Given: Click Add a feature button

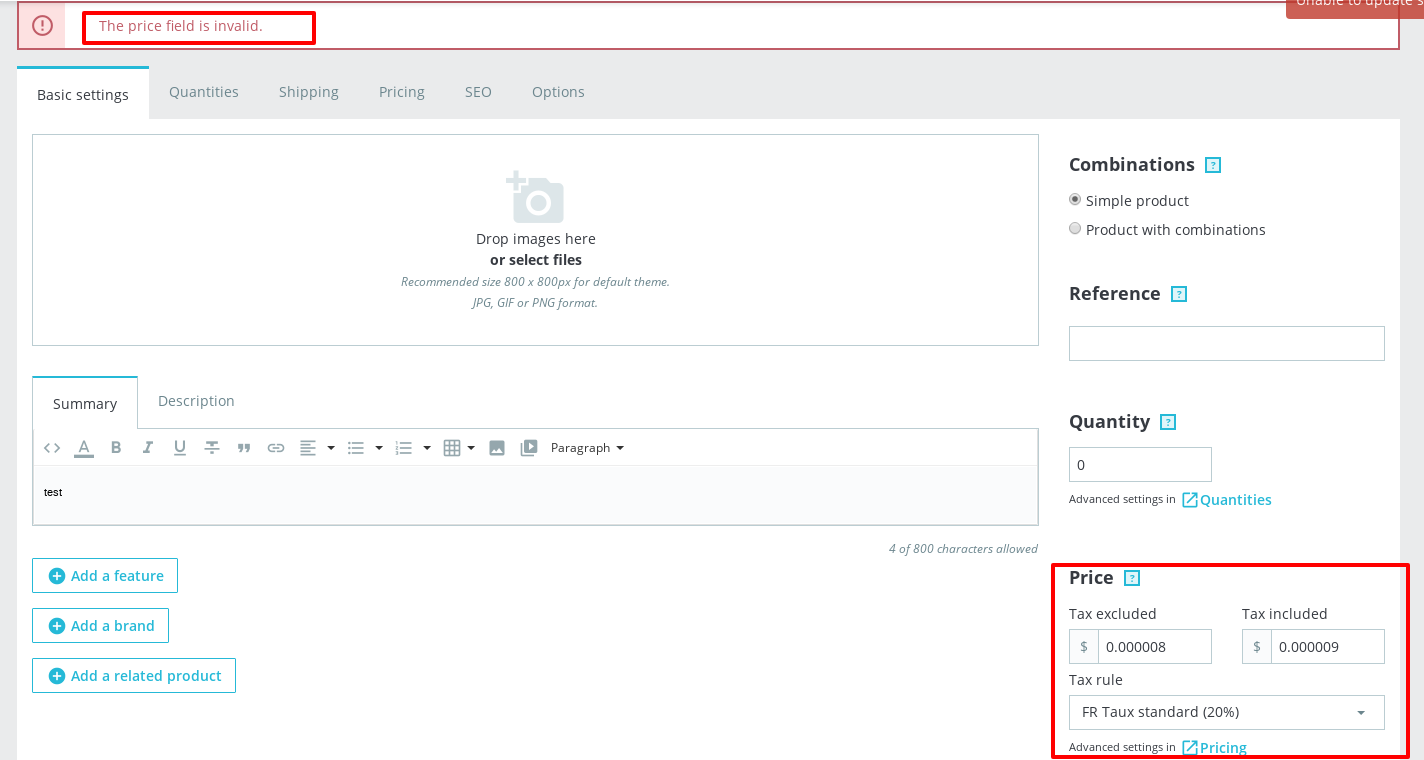Looking at the screenshot, I should (x=105, y=576).
